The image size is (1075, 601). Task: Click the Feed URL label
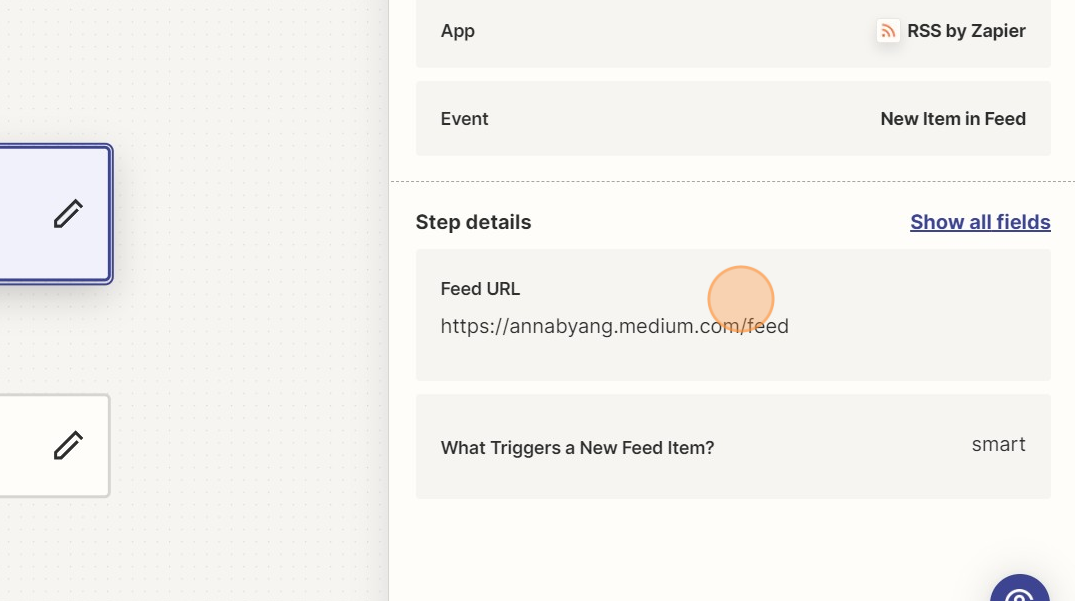480,289
